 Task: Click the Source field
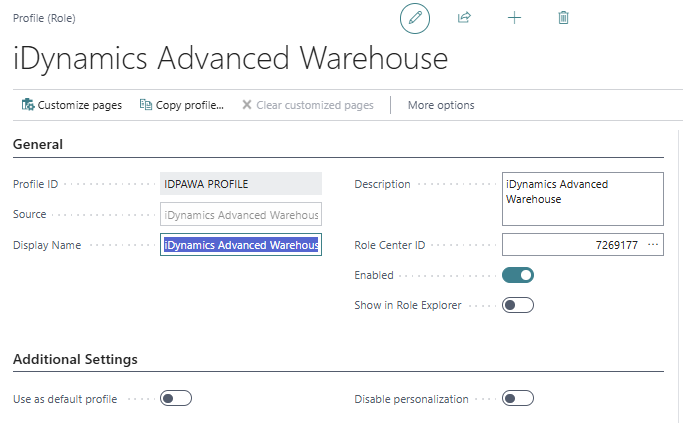[241, 214]
